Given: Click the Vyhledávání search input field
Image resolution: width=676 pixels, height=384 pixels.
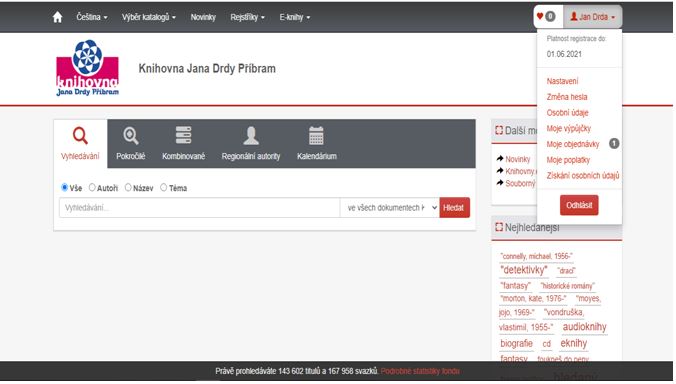Looking at the screenshot, I should (200, 208).
